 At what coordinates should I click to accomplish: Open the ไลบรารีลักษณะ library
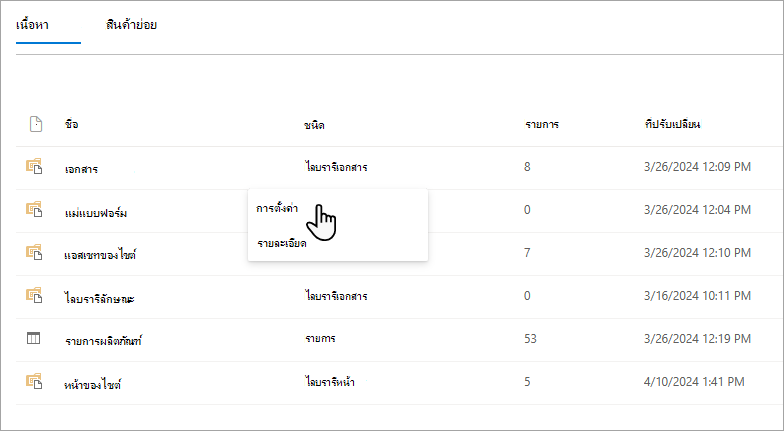point(100,298)
